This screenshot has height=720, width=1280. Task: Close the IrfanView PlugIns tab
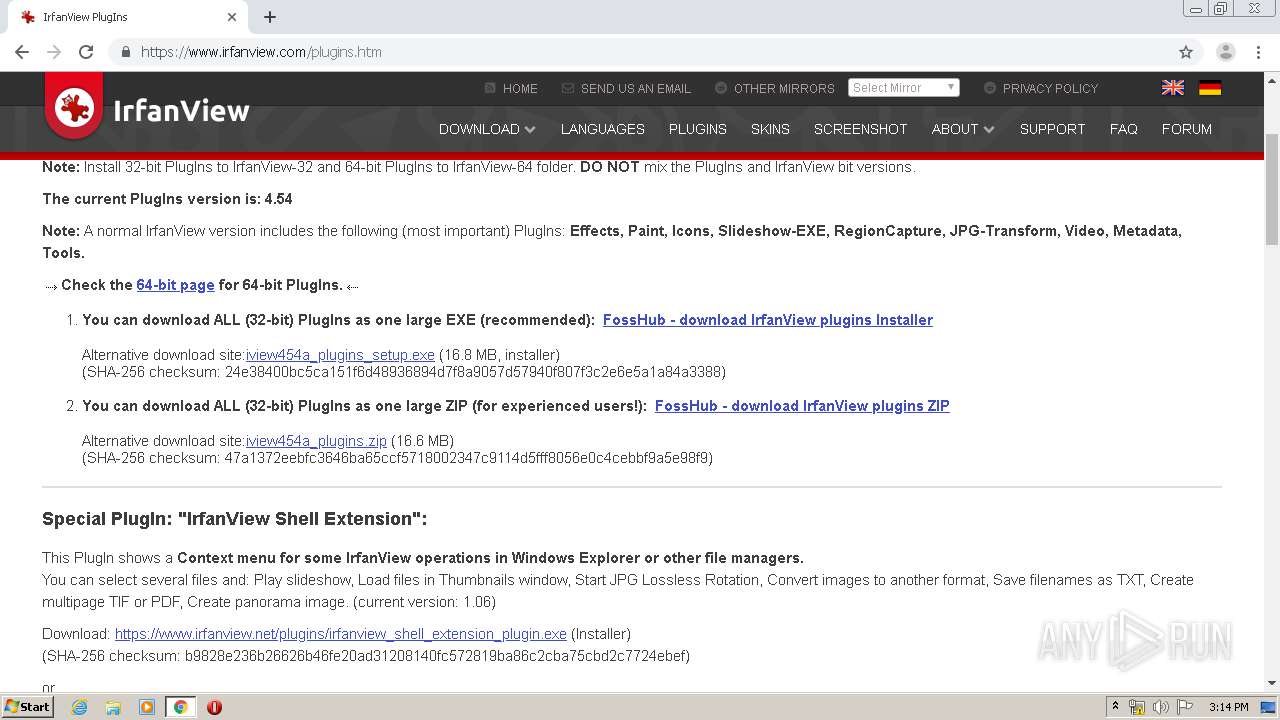(232, 17)
